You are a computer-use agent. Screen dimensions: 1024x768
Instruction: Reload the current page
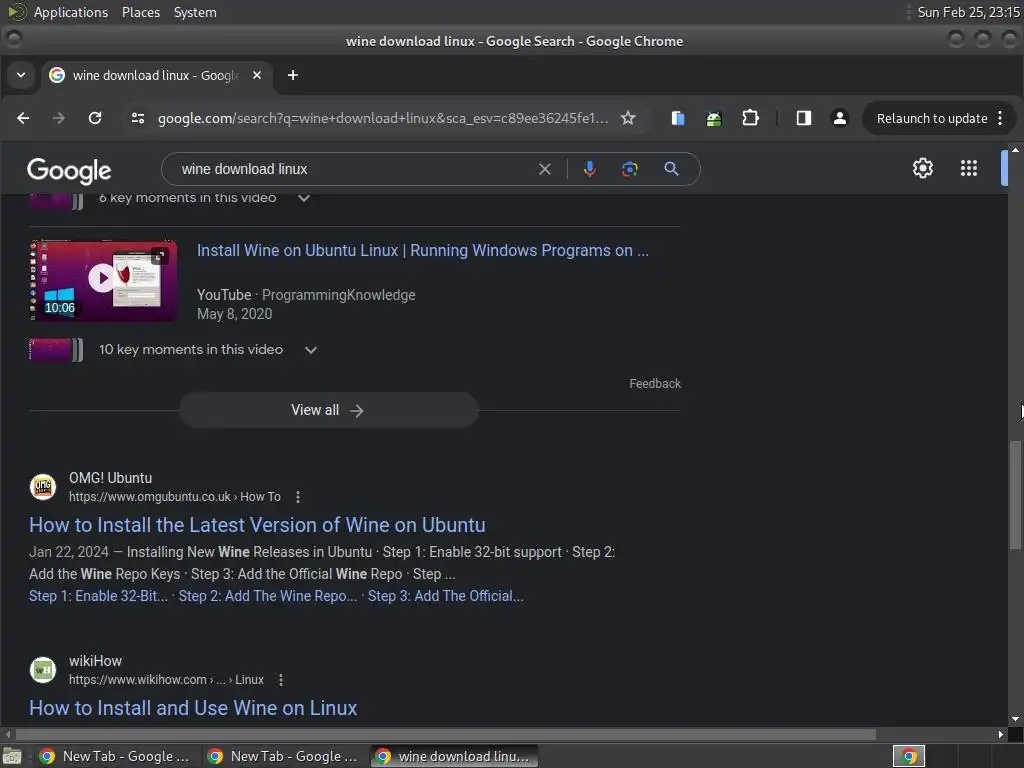(95, 118)
